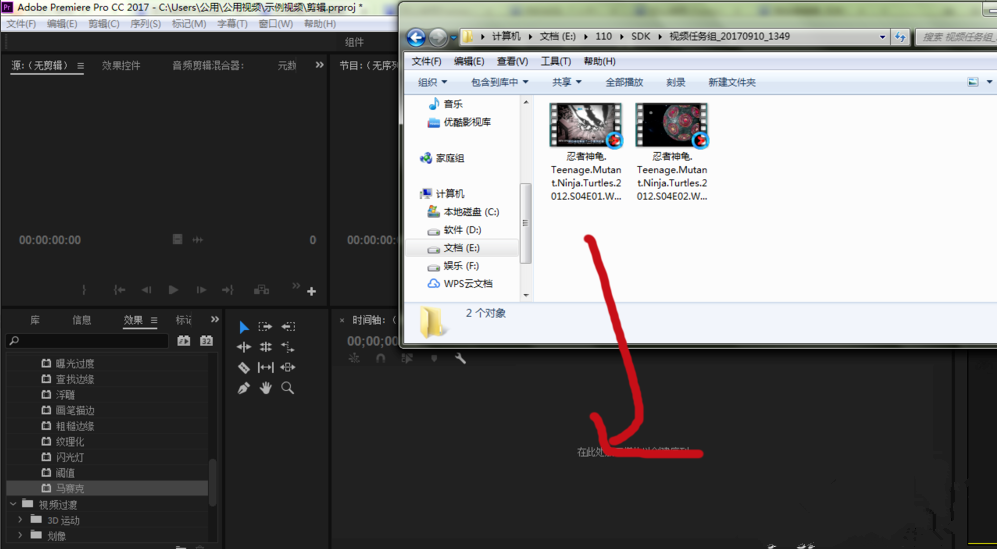The height and width of the screenshot is (549, 997).
Task: Select the Pen tool
Action: (244, 388)
